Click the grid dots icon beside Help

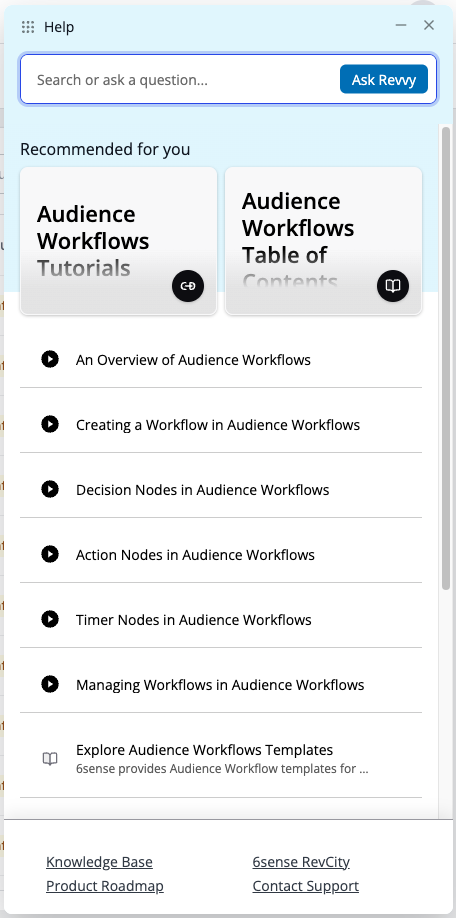[28, 27]
